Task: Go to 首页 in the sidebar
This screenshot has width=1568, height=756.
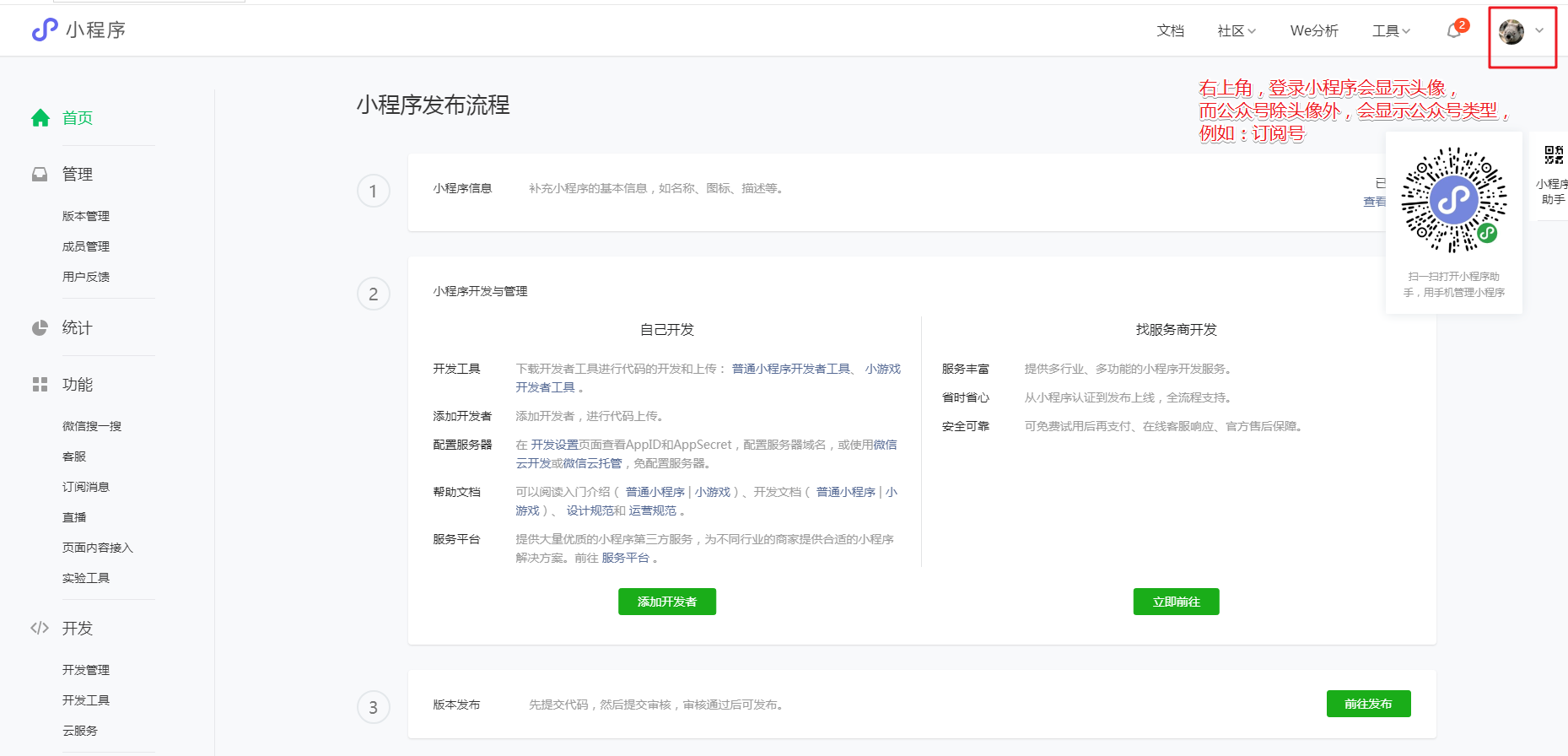Action: [78, 118]
